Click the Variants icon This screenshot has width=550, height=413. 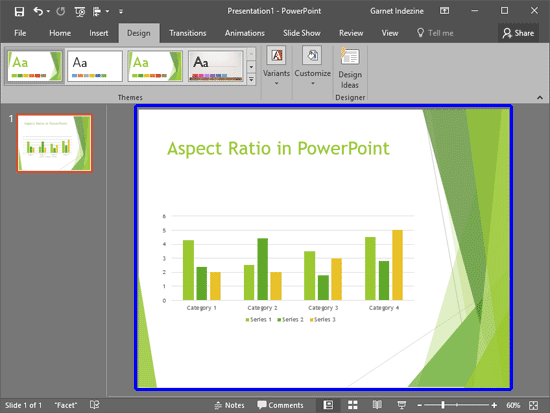click(276, 55)
